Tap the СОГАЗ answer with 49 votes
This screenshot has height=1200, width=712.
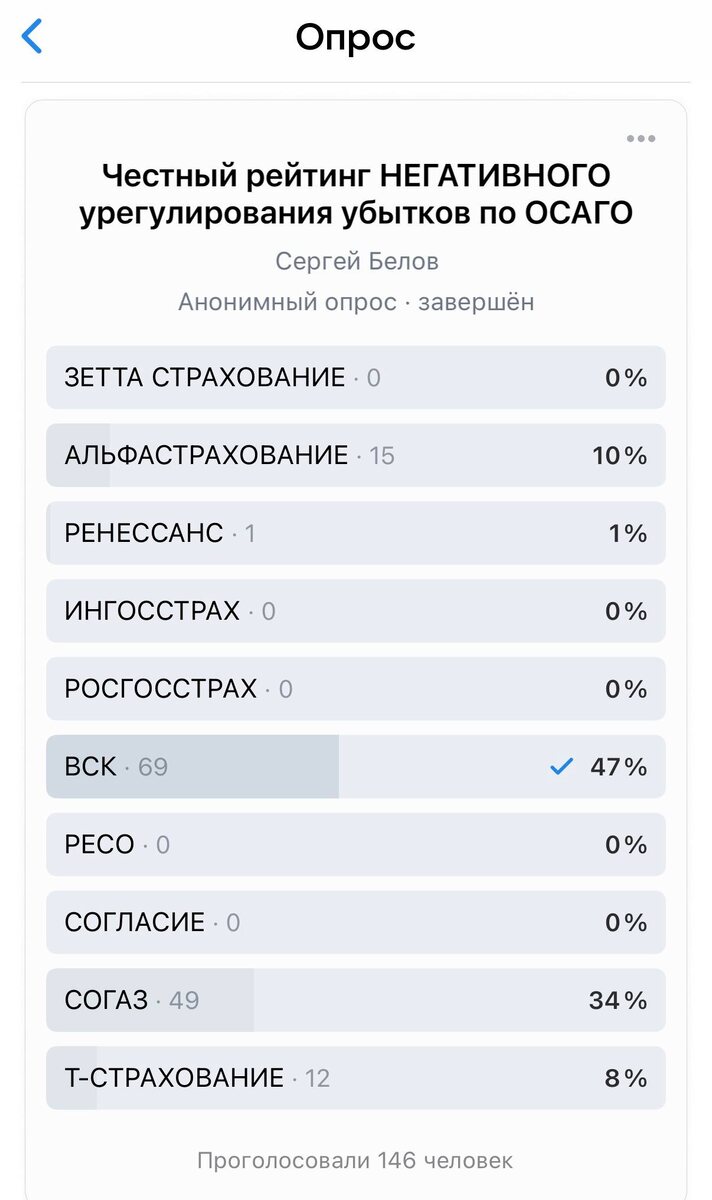pos(356,1000)
